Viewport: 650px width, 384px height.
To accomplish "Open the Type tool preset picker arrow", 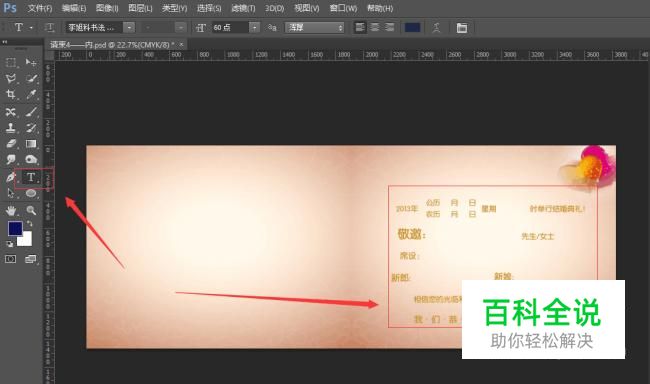I will click(31, 28).
